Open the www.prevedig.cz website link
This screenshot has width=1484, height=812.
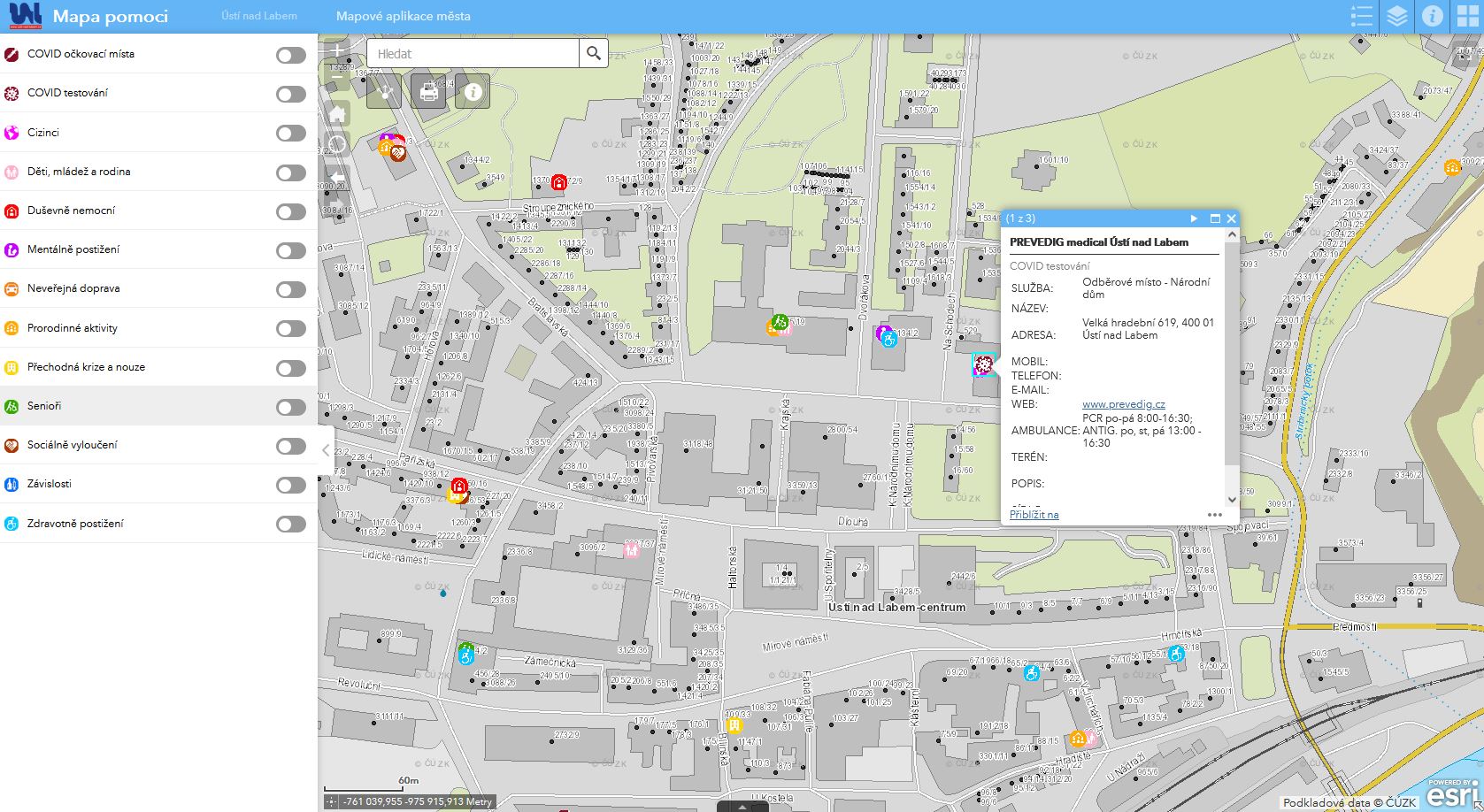pos(1123,404)
